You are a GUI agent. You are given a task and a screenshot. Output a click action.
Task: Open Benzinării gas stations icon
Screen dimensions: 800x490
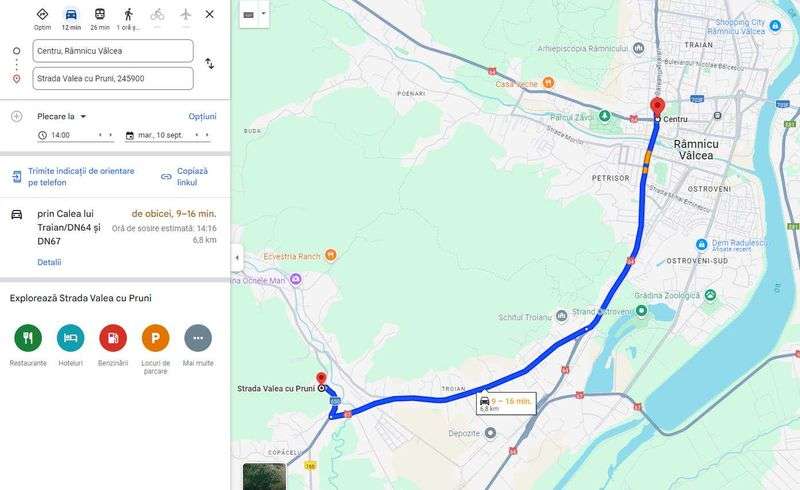(x=113, y=338)
